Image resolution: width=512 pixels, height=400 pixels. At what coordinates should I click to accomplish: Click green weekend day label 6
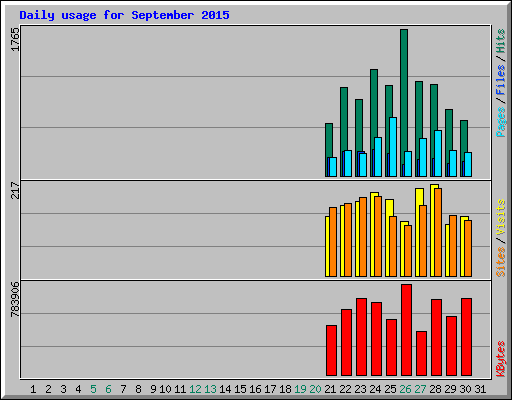108,389
